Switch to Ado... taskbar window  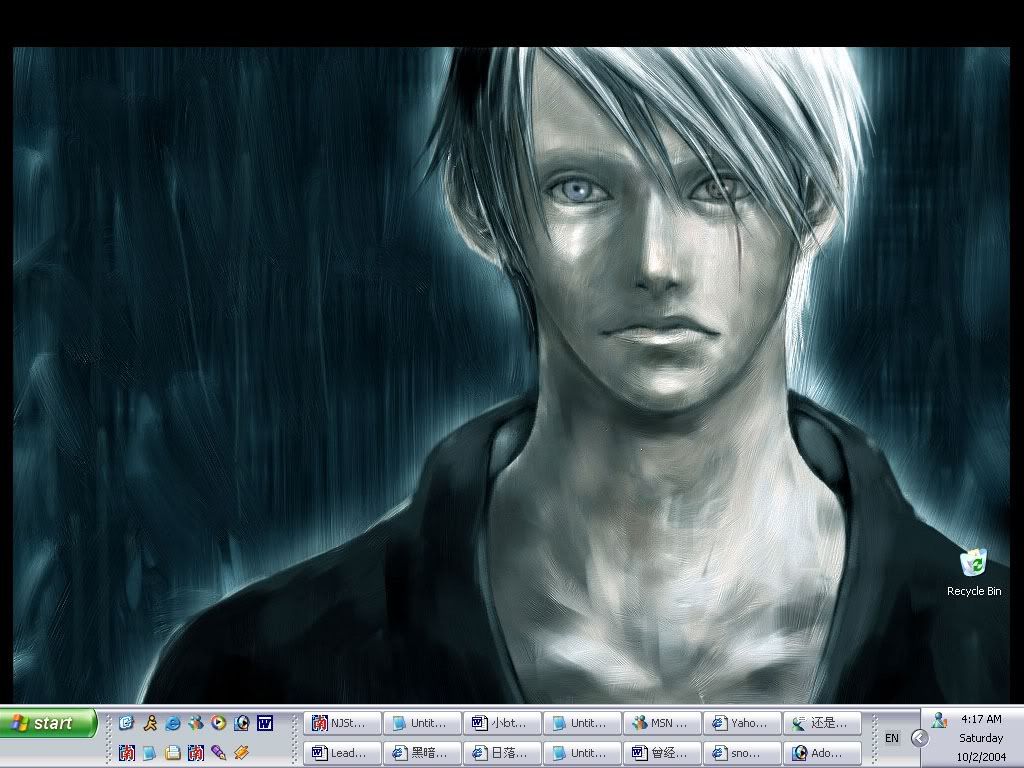point(822,753)
